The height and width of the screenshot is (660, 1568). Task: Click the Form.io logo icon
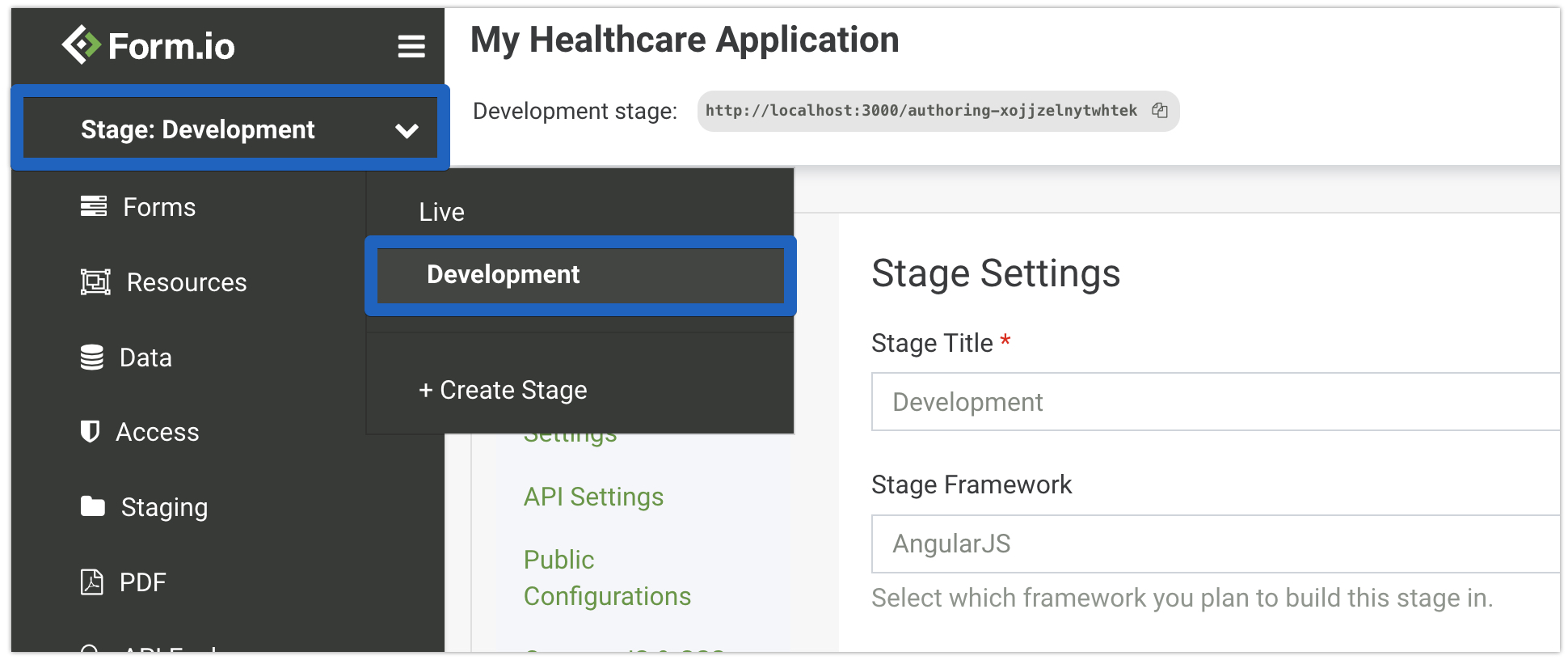81,44
